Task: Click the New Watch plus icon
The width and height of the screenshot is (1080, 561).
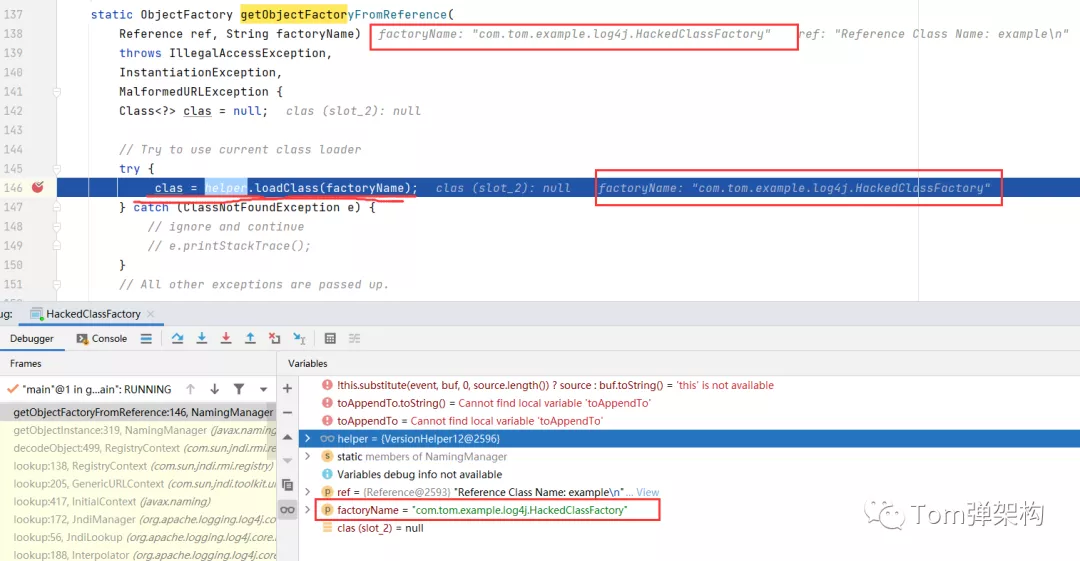Action: click(288, 388)
